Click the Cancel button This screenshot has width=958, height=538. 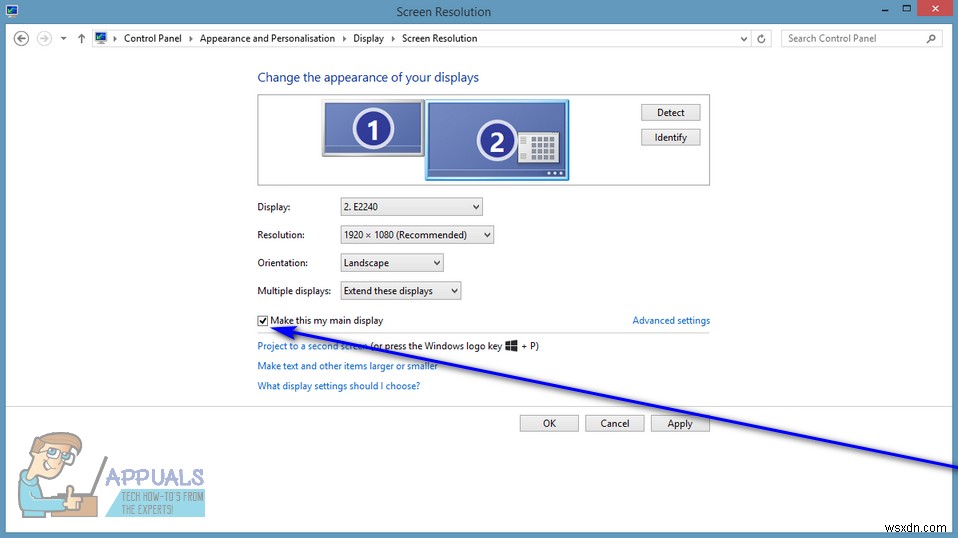(615, 423)
